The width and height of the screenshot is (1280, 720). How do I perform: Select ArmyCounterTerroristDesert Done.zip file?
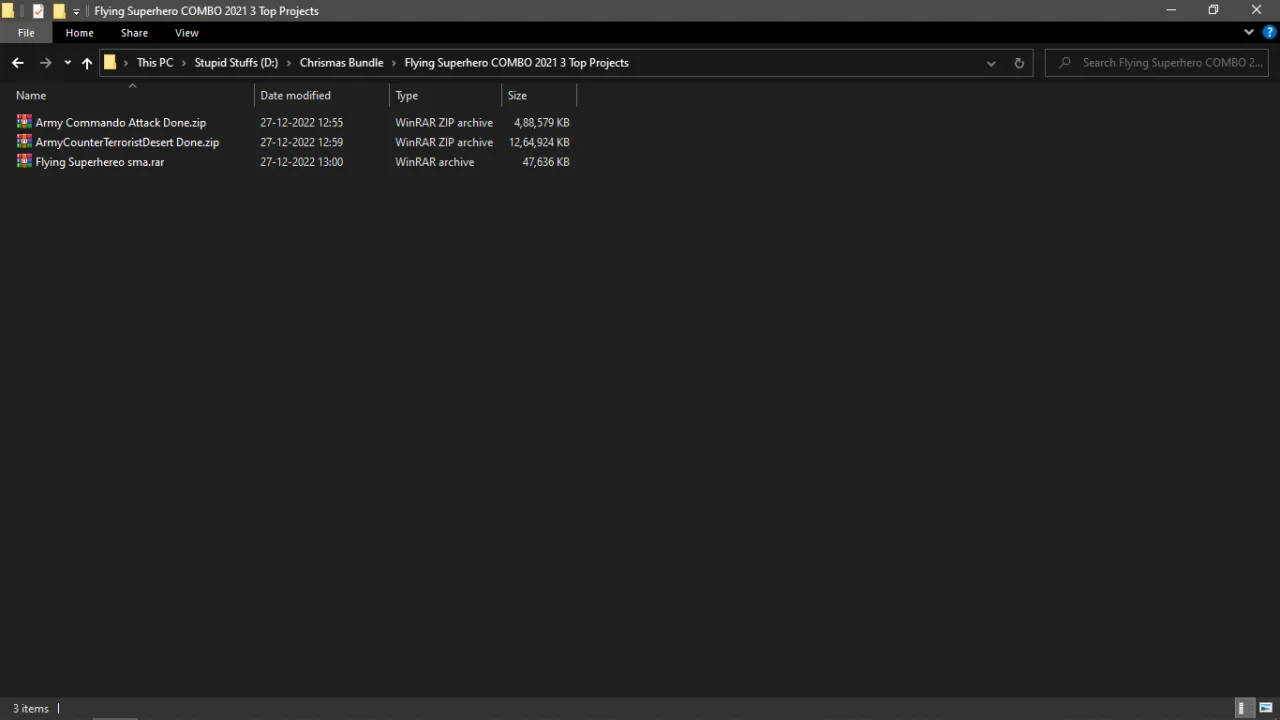click(x=127, y=142)
